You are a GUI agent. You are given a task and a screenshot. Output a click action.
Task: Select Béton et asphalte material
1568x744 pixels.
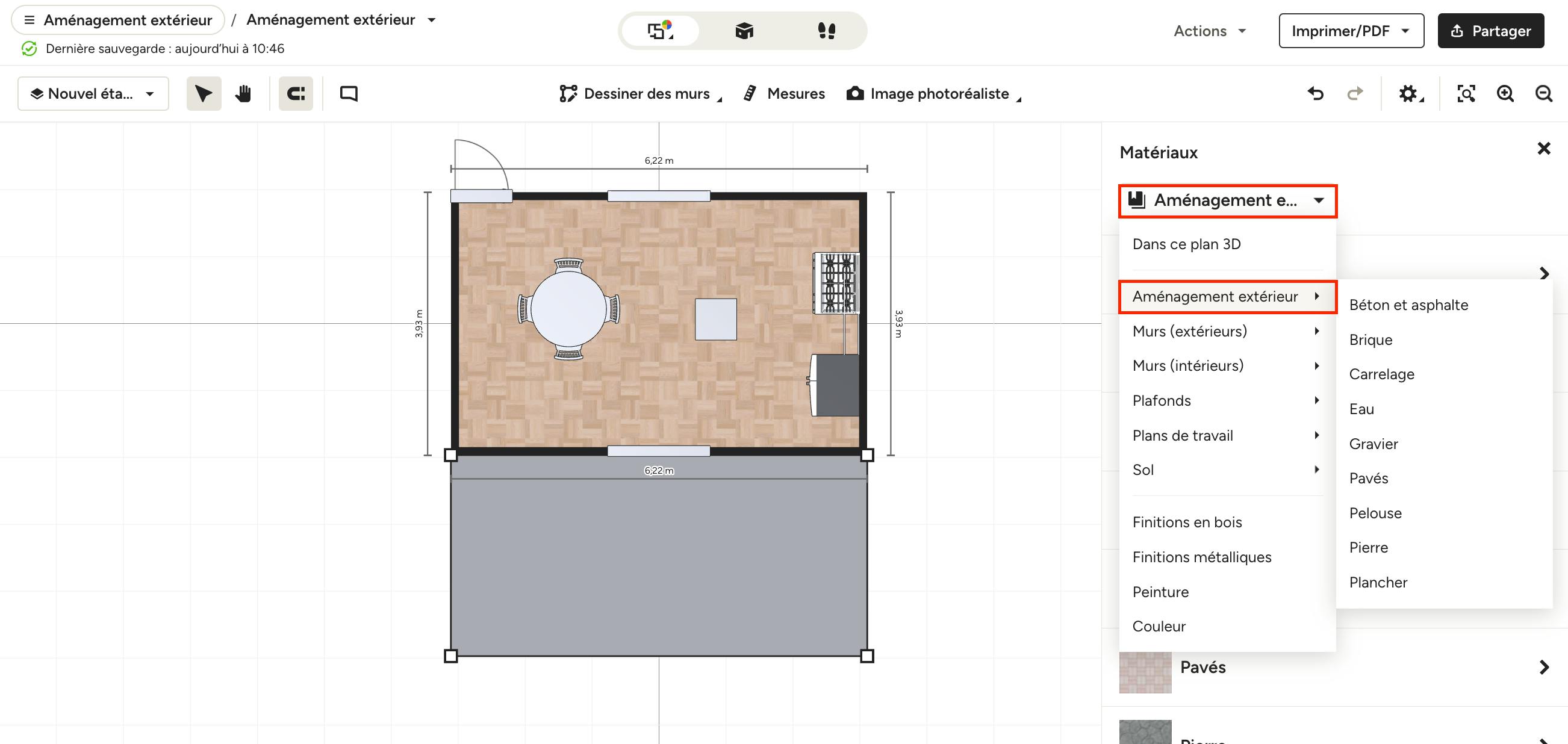1444,305
